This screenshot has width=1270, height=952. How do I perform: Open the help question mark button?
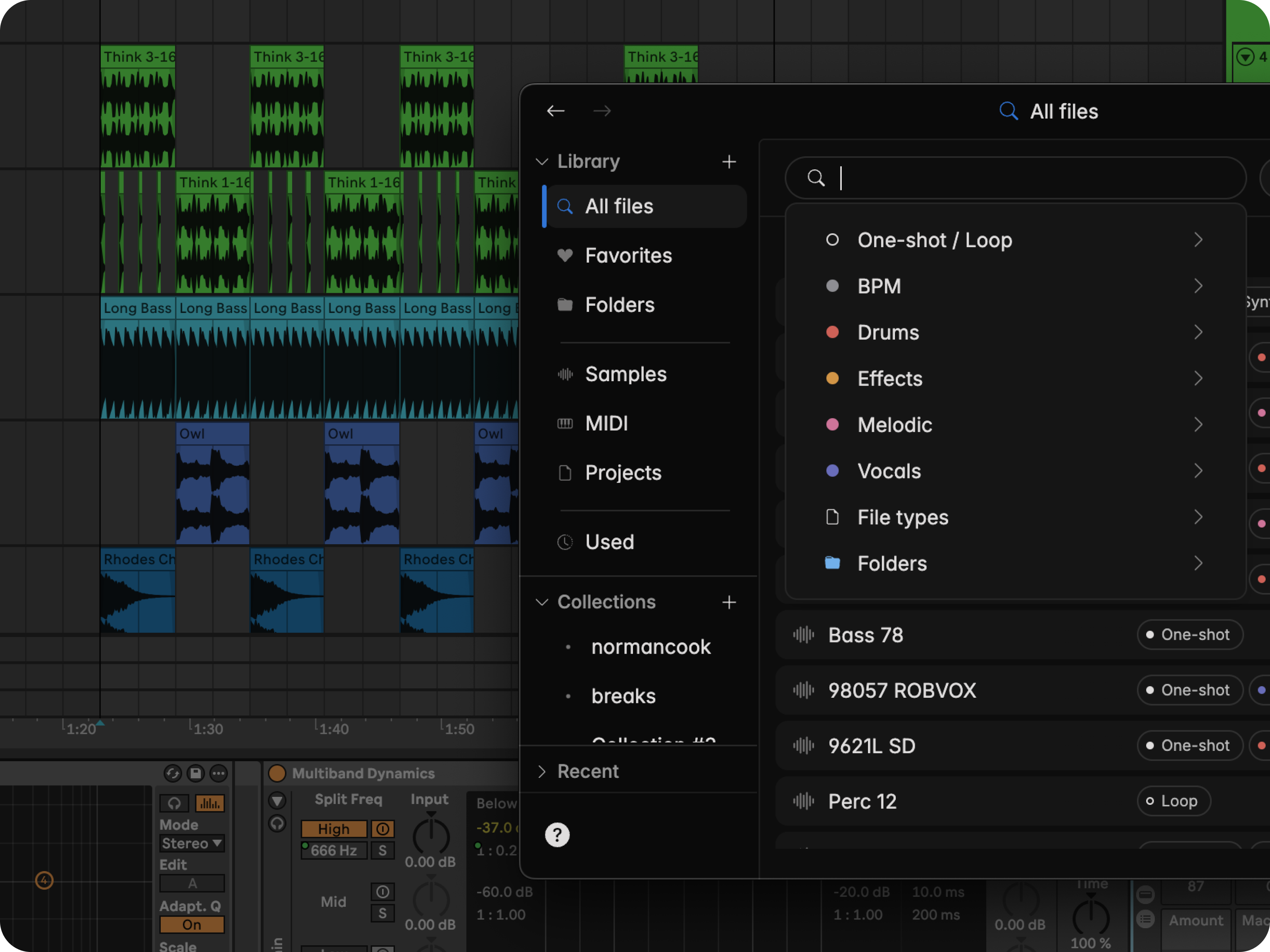click(x=557, y=835)
